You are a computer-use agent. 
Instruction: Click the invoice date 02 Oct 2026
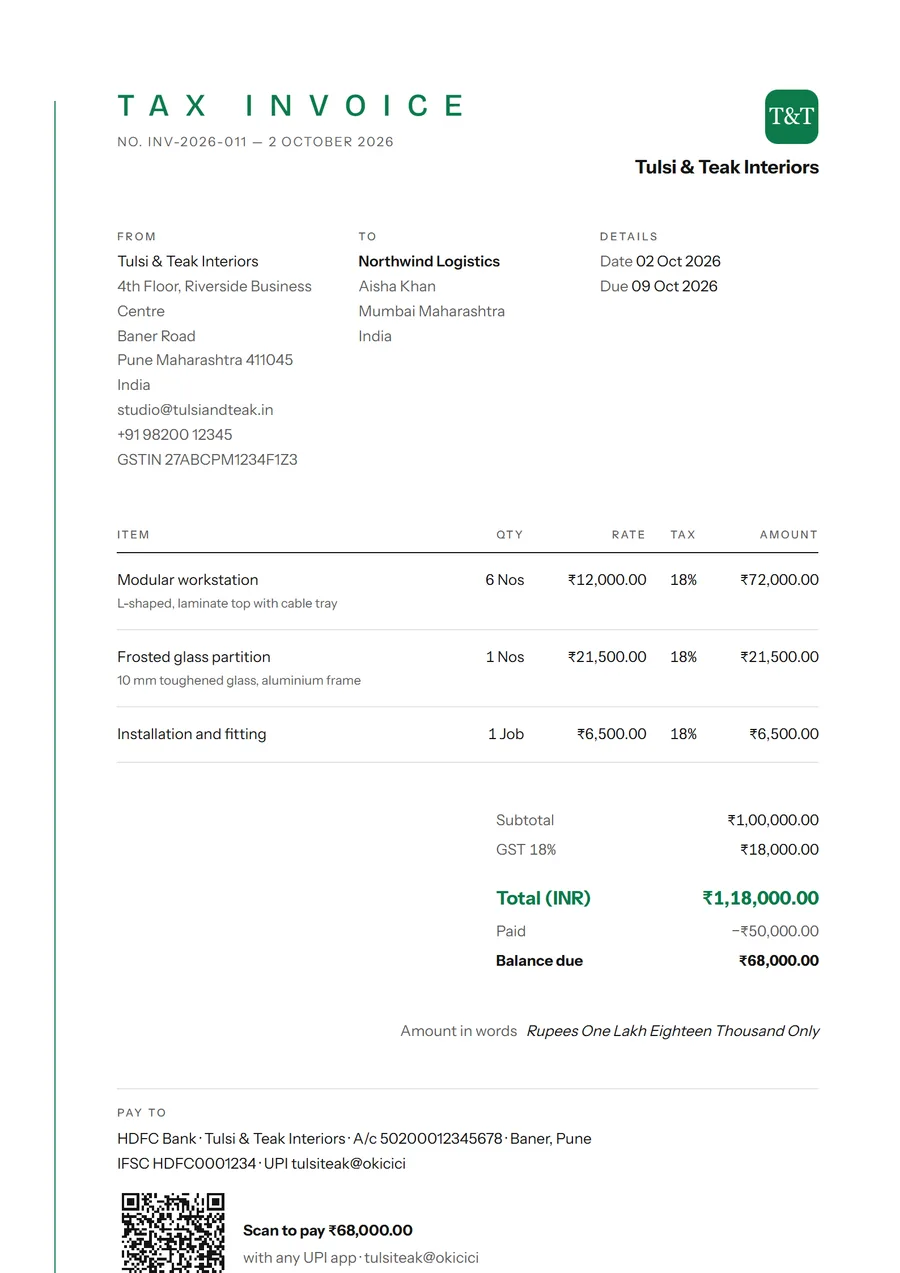(x=678, y=261)
